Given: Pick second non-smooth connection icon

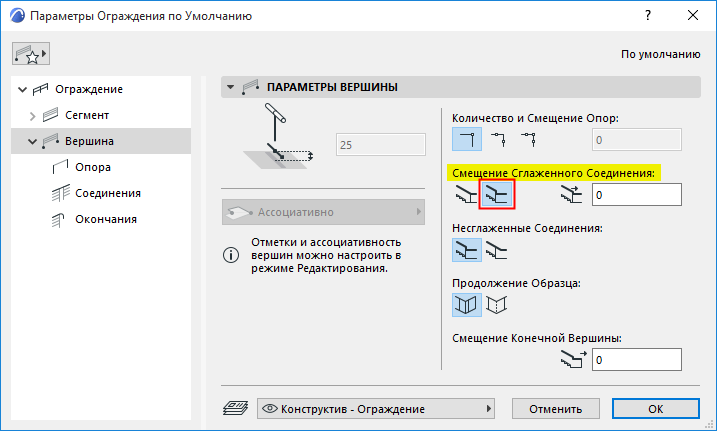Looking at the screenshot, I should point(497,250).
